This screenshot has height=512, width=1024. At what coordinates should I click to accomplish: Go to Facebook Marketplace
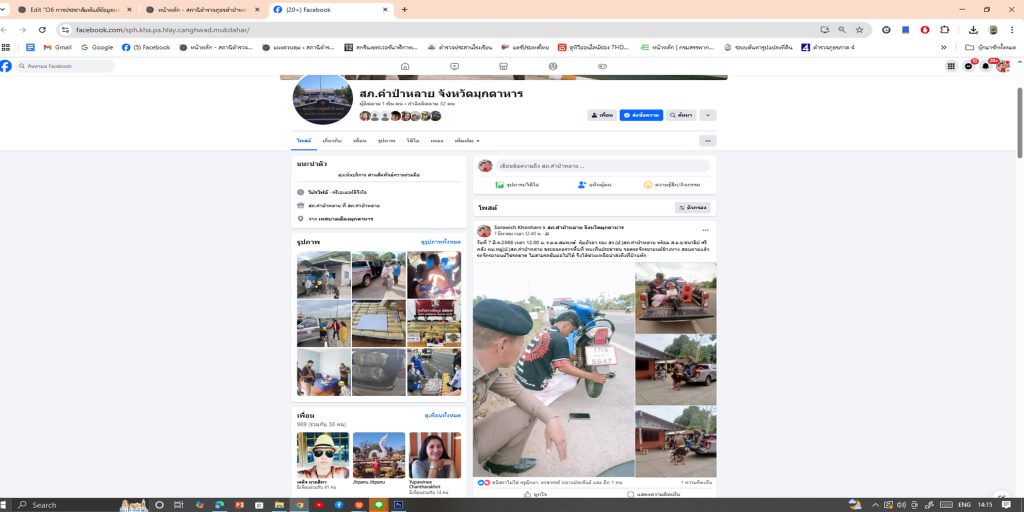[x=504, y=66]
